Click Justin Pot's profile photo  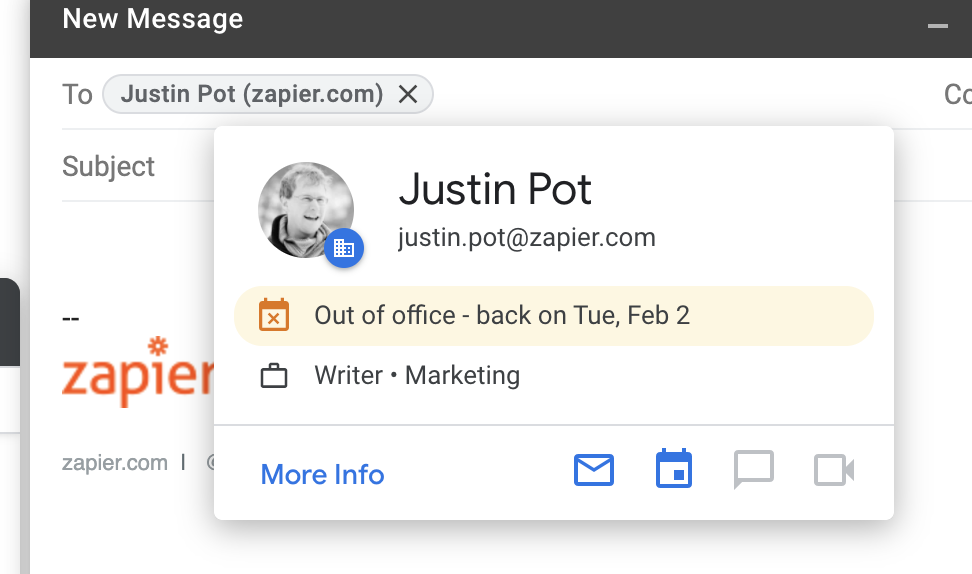tap(304, 208)
